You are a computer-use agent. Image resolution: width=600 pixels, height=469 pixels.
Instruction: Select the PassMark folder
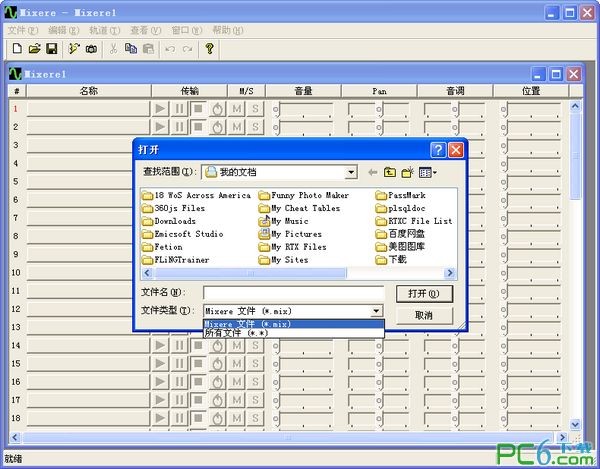[401, 195]
